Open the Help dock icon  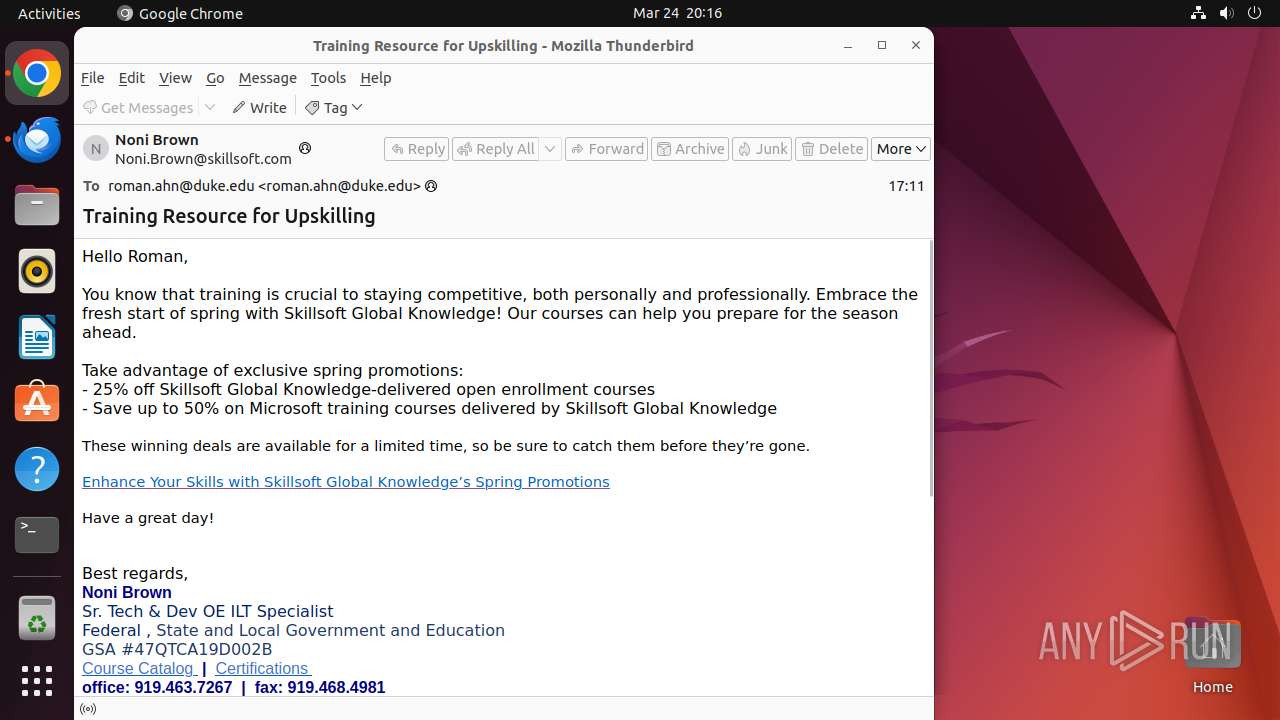[37, 468]
